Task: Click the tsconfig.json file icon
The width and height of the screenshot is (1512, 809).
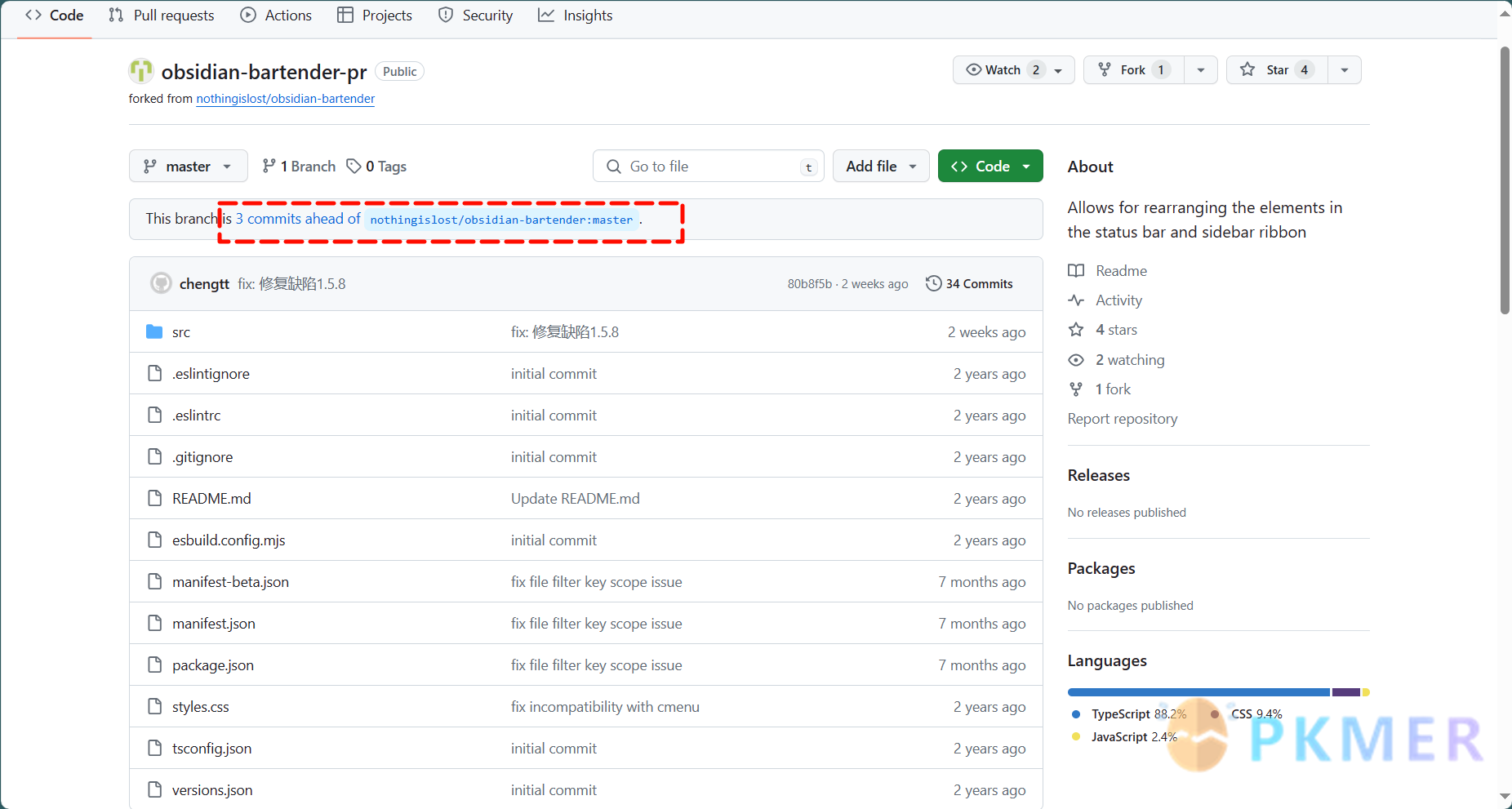Action: [x=154, y=748]
